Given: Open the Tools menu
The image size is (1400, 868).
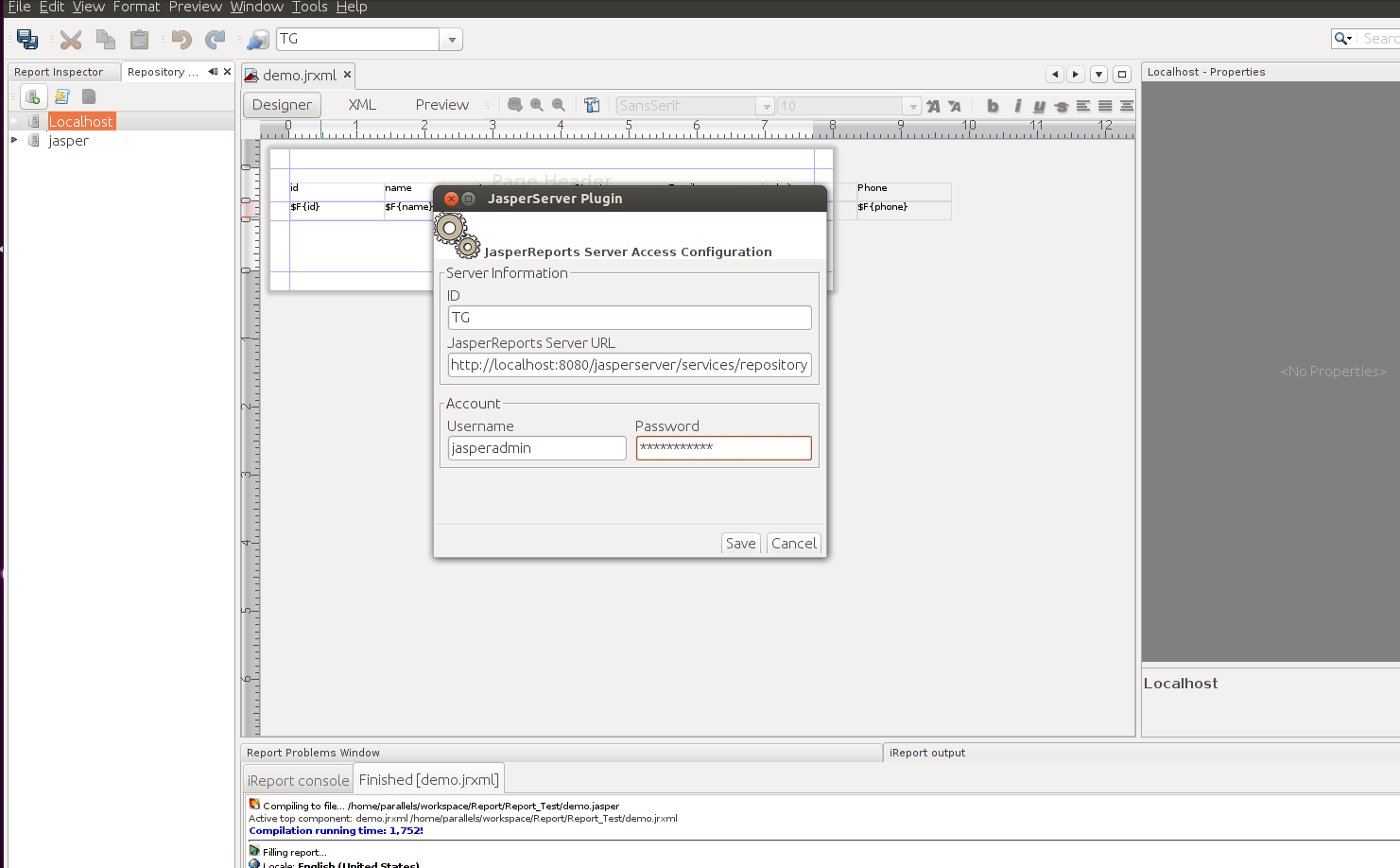Looking at the screenshot, I should point(310,8).
